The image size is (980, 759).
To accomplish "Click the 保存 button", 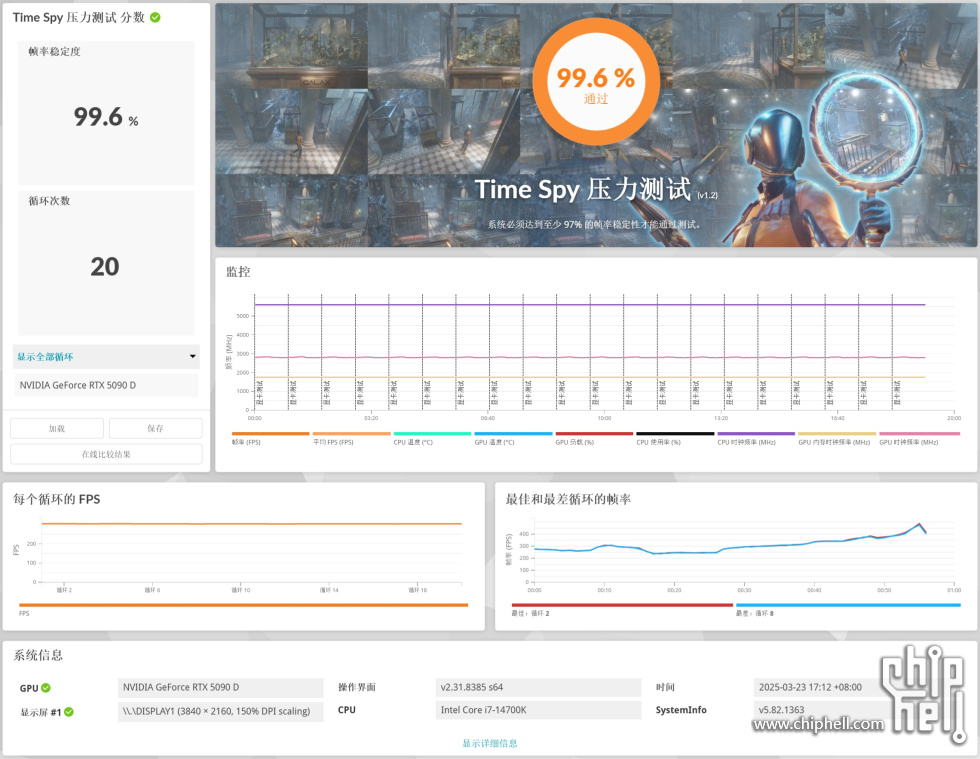I will (x=156, y=428).
